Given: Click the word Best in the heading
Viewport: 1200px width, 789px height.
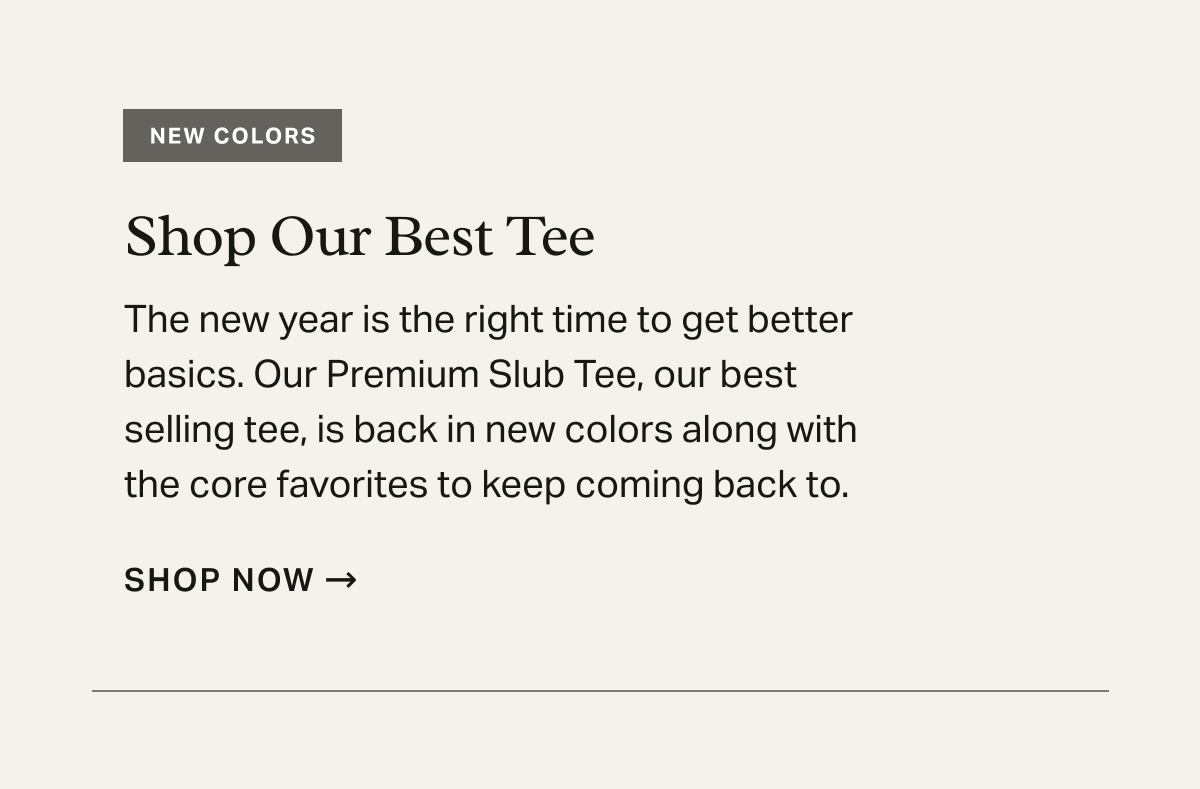Looking at the screenshot, I should pyautogui.click(x=438, y=238).
